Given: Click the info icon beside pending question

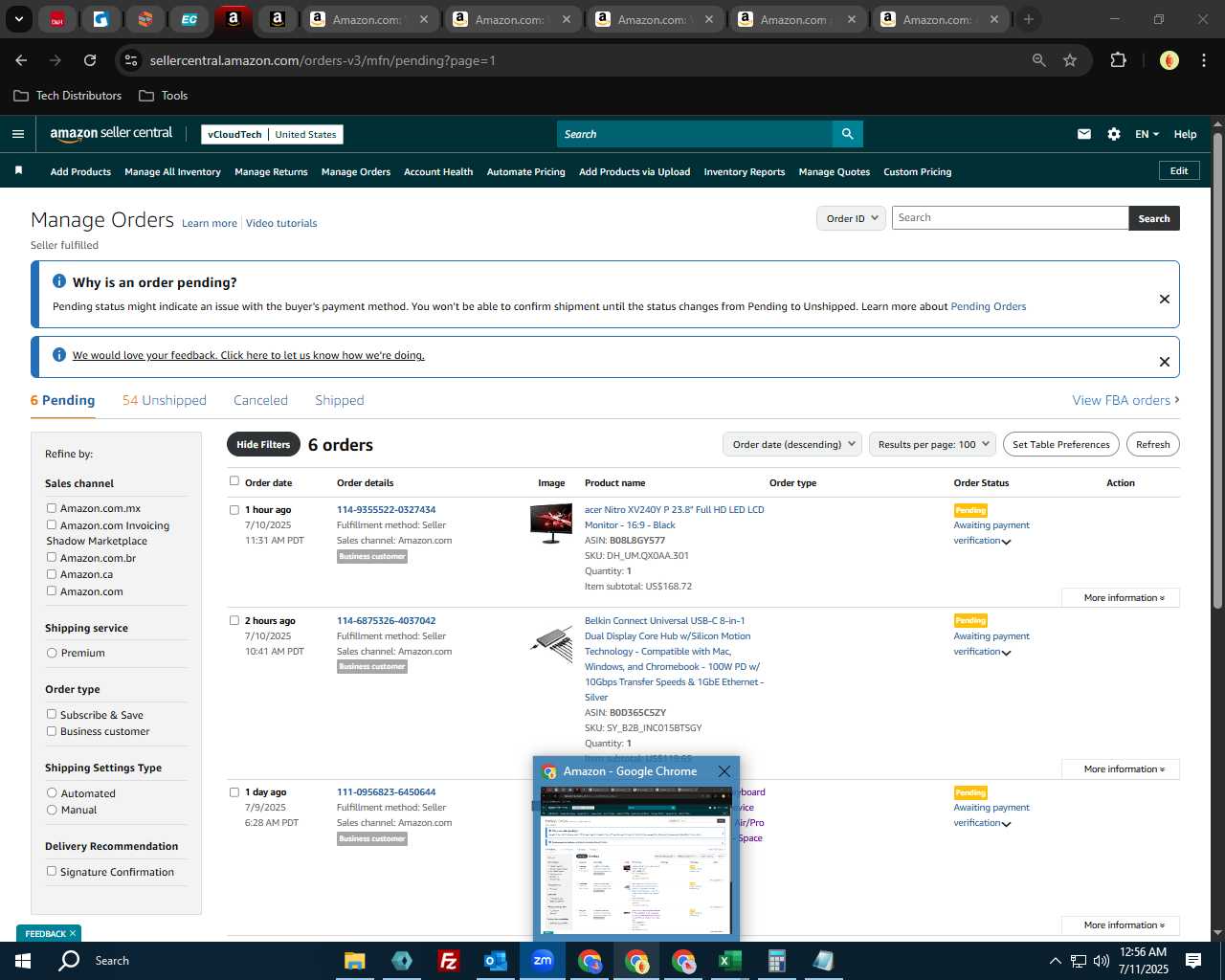Looking at the screenshot, I should 59,281.
